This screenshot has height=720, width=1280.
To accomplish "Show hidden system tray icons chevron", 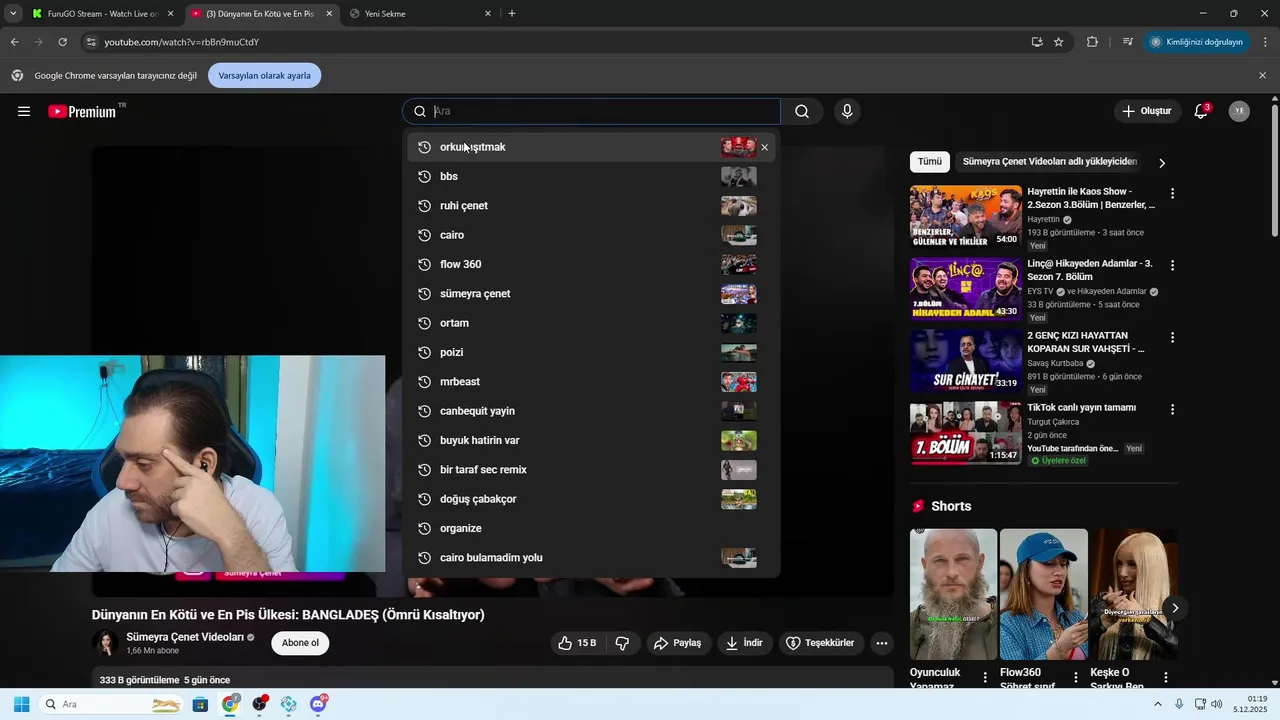I will 1158,704.
